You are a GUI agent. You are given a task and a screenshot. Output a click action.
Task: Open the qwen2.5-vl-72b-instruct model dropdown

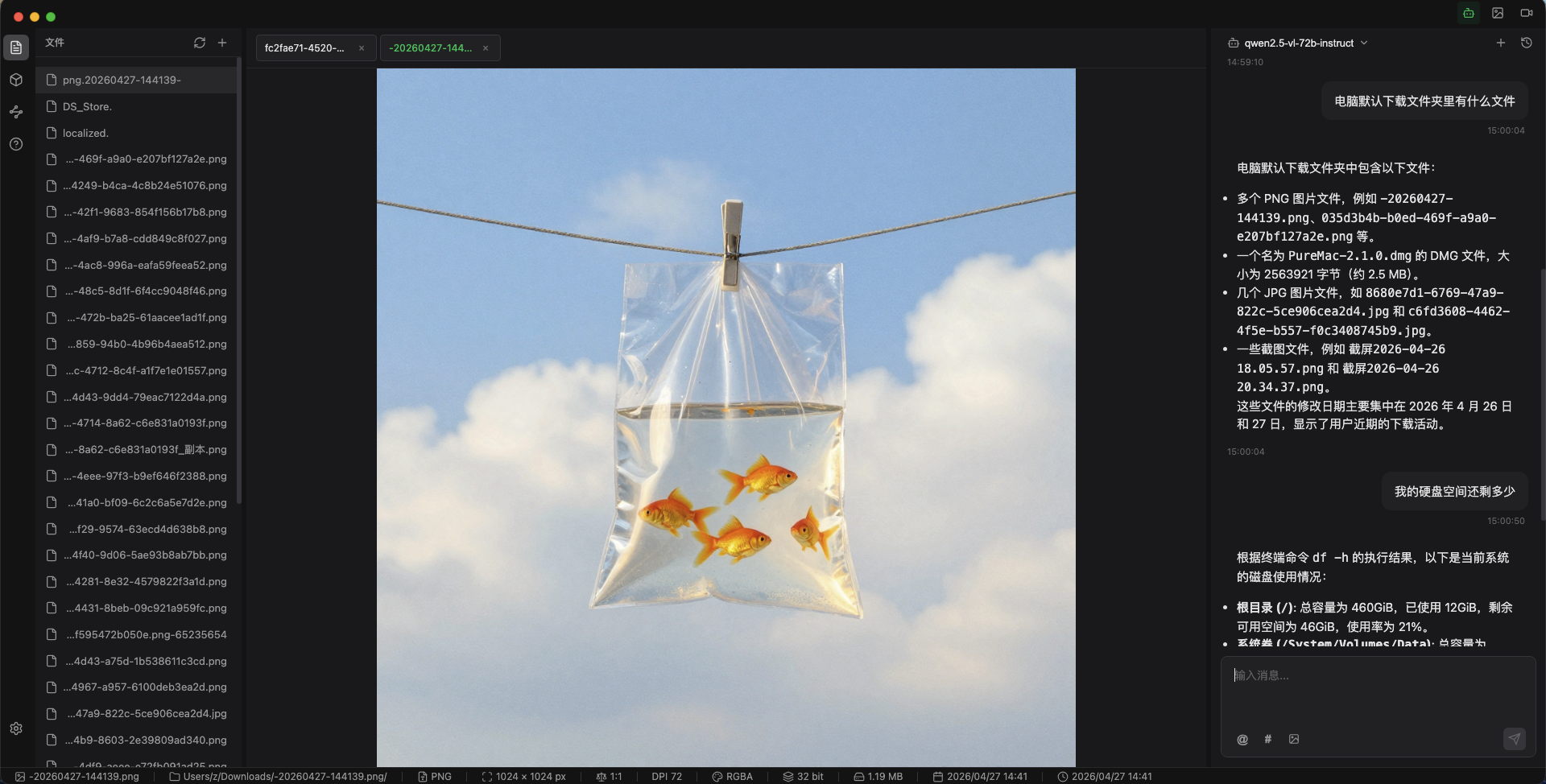pos(1298,43)
